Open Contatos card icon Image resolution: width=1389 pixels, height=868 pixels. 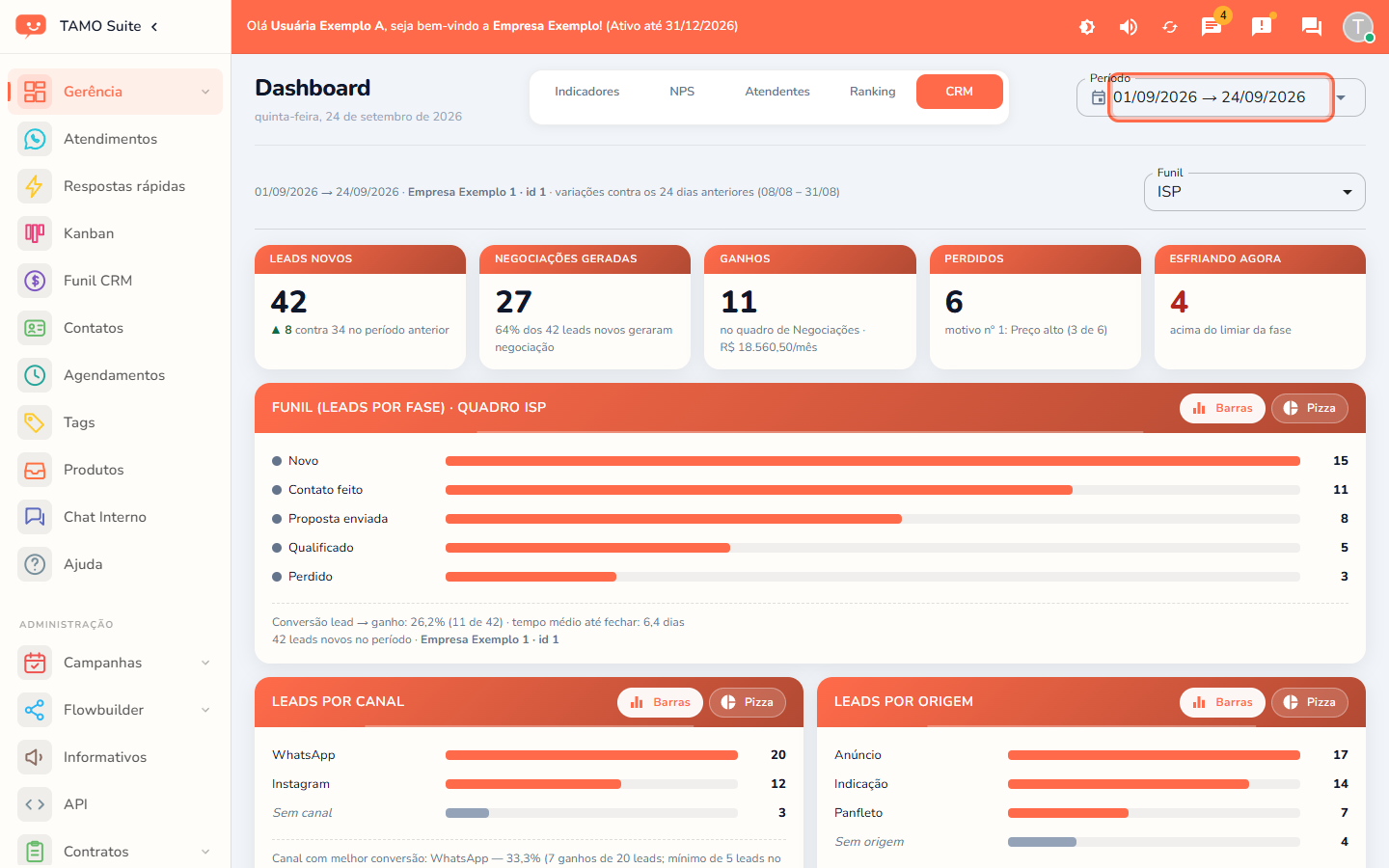tap(35, 328)
